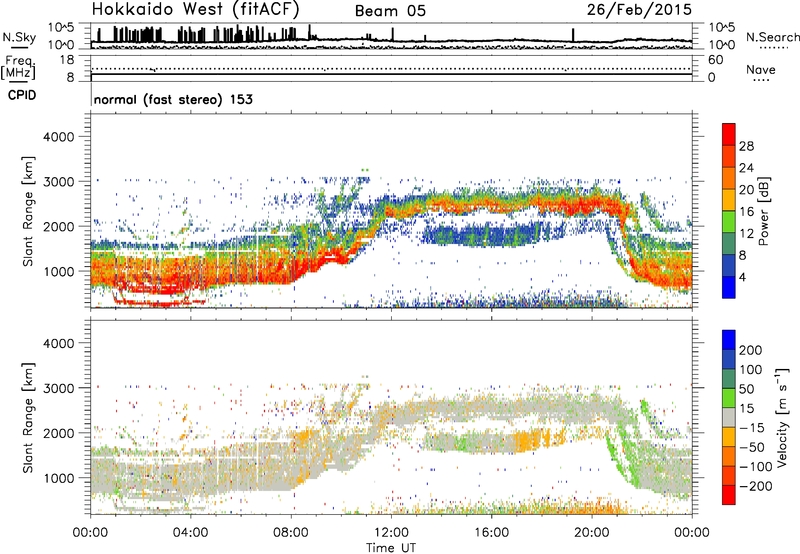Select the 20:00 time axis label
The height and width of the screenshot is (554, 800).
(592, 533)
